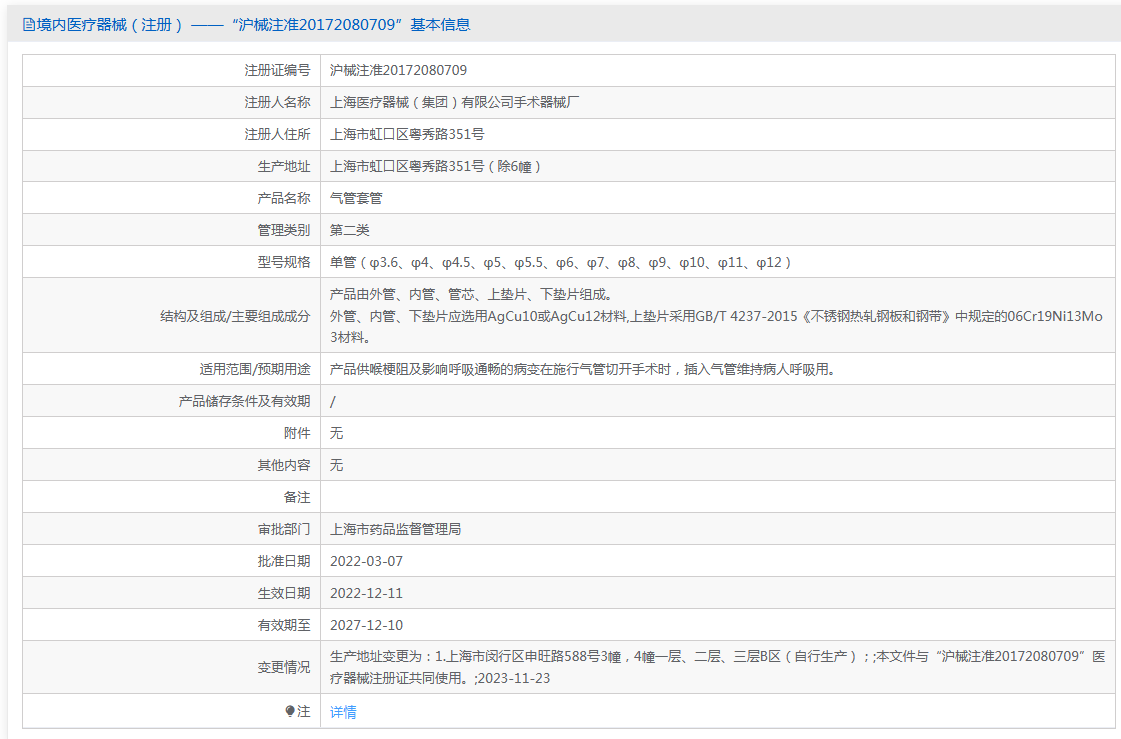Click effective date 2022-12-11
Image resolution: width=1121 pixels, height=739 pixels.
click(366, 593)
